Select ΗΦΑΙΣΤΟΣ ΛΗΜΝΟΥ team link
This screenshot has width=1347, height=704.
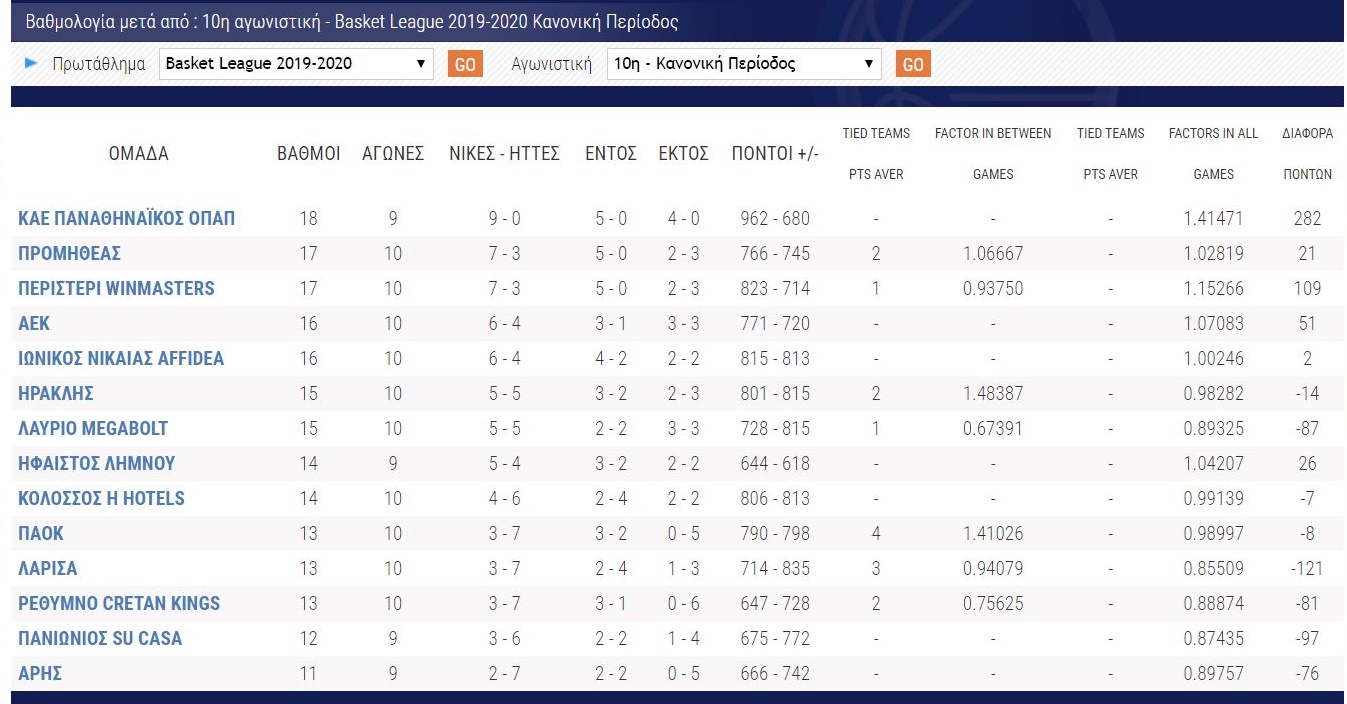click(x=97, y=463)
